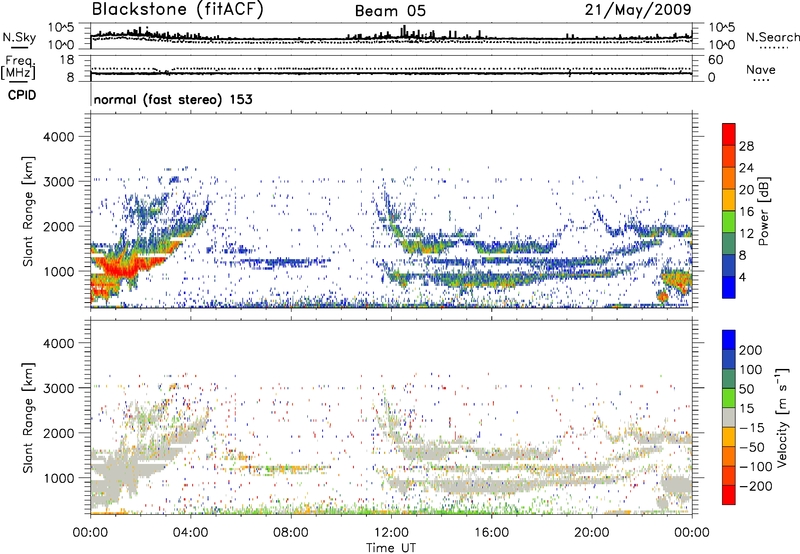This screenshot has width=800, height=554.
Task: Click the '60' Nave axis tick
Action: point(715,60)
